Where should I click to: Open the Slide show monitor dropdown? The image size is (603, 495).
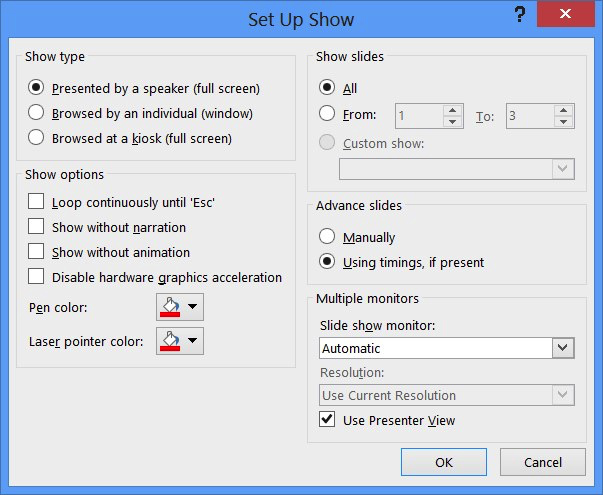pos(564,348)
